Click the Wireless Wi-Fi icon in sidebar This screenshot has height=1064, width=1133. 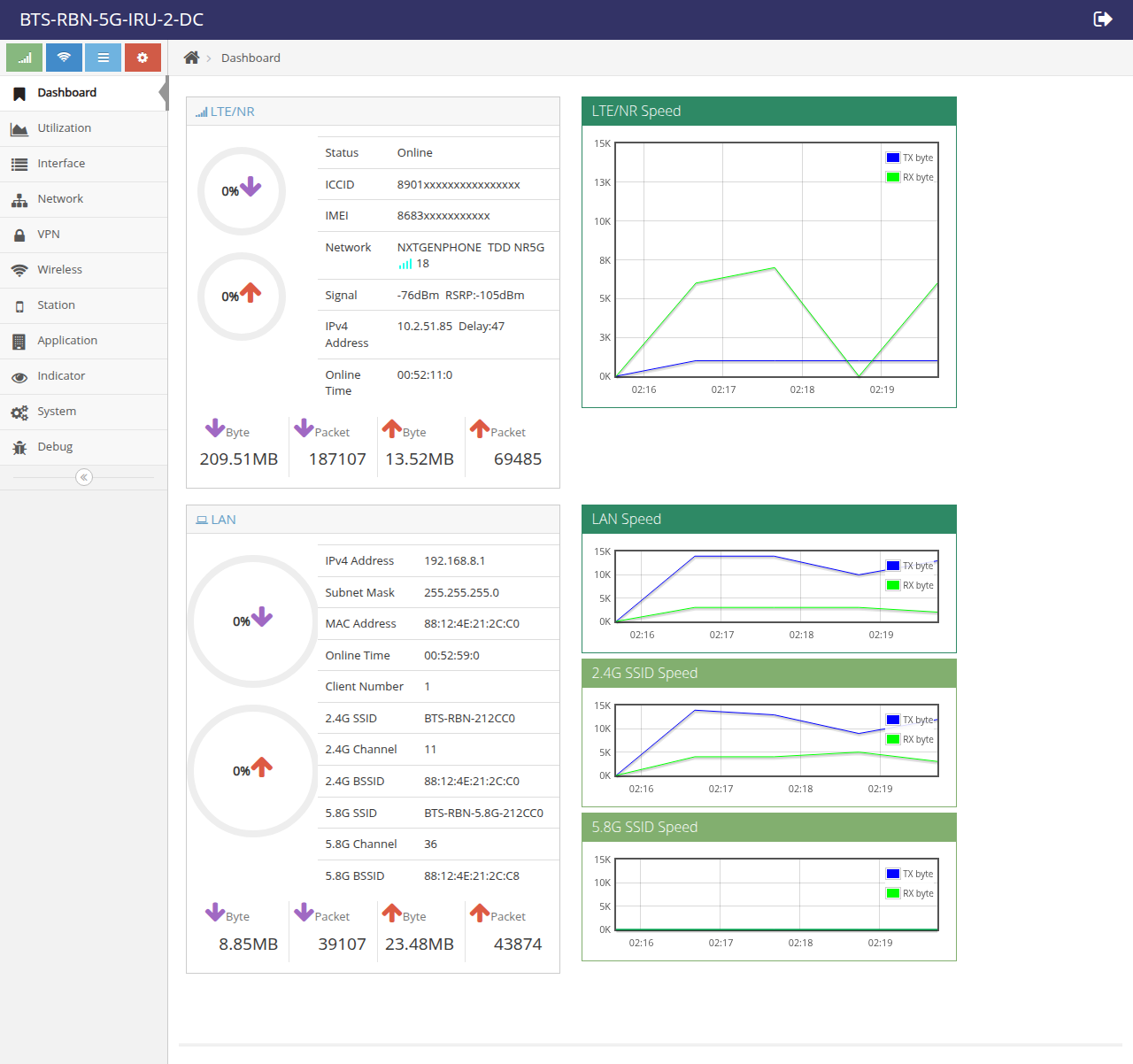click(19, 271)
